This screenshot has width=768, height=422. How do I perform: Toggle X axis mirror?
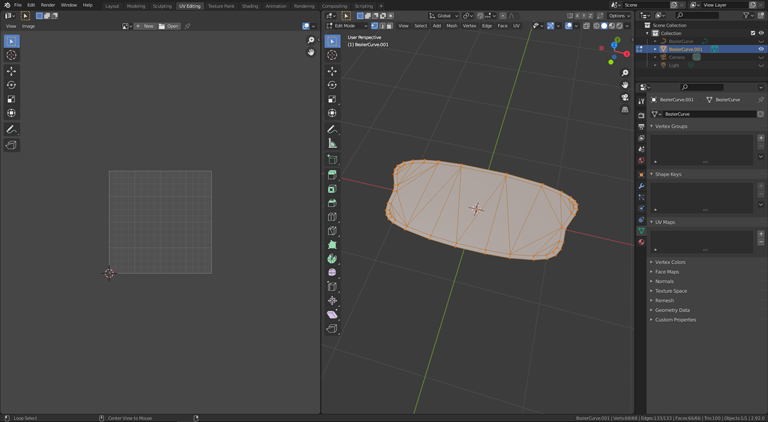coord(577,16)
